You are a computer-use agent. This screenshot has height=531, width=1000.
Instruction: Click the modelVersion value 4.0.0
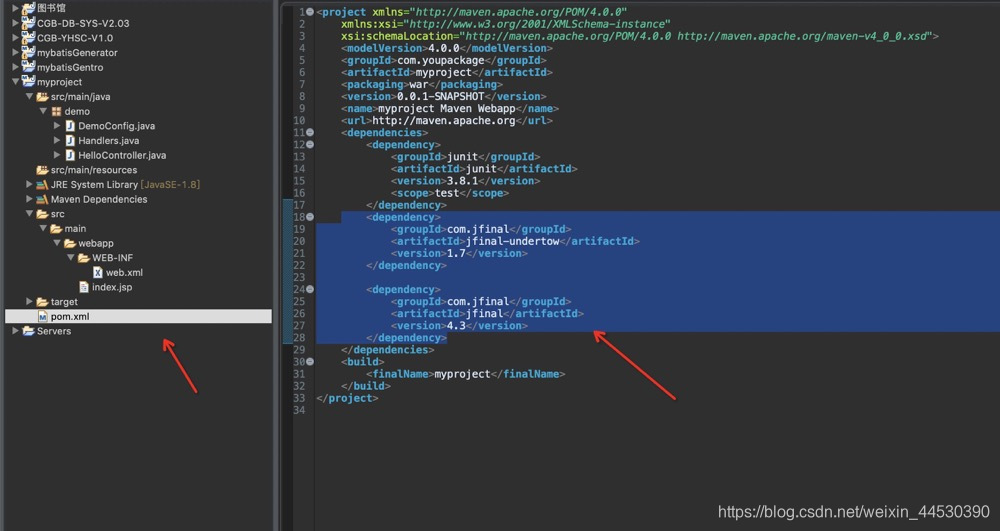443,48
